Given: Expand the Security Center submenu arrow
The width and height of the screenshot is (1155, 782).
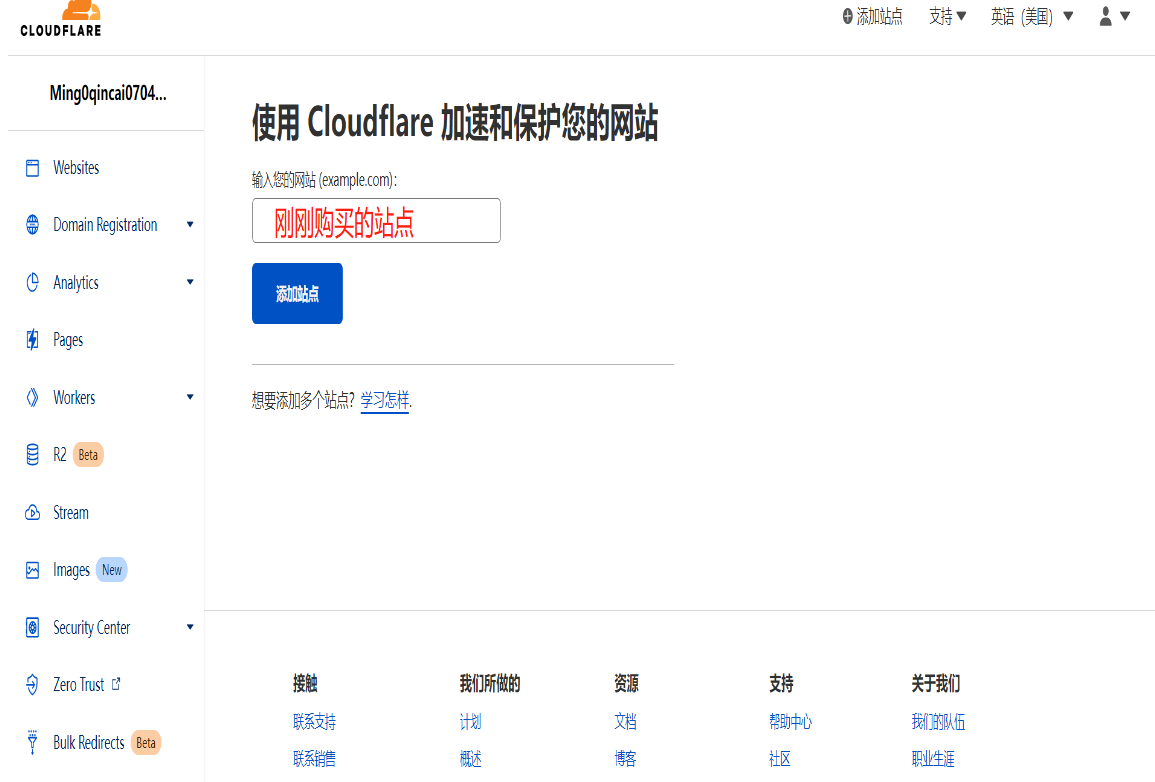Looking at the screenshot, I should click(x=190, y=627).
